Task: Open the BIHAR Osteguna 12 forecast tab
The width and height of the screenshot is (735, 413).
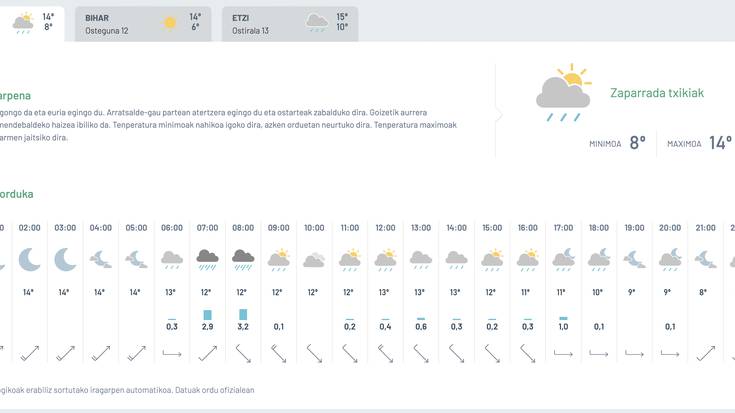Action: (x=143, y=24)
